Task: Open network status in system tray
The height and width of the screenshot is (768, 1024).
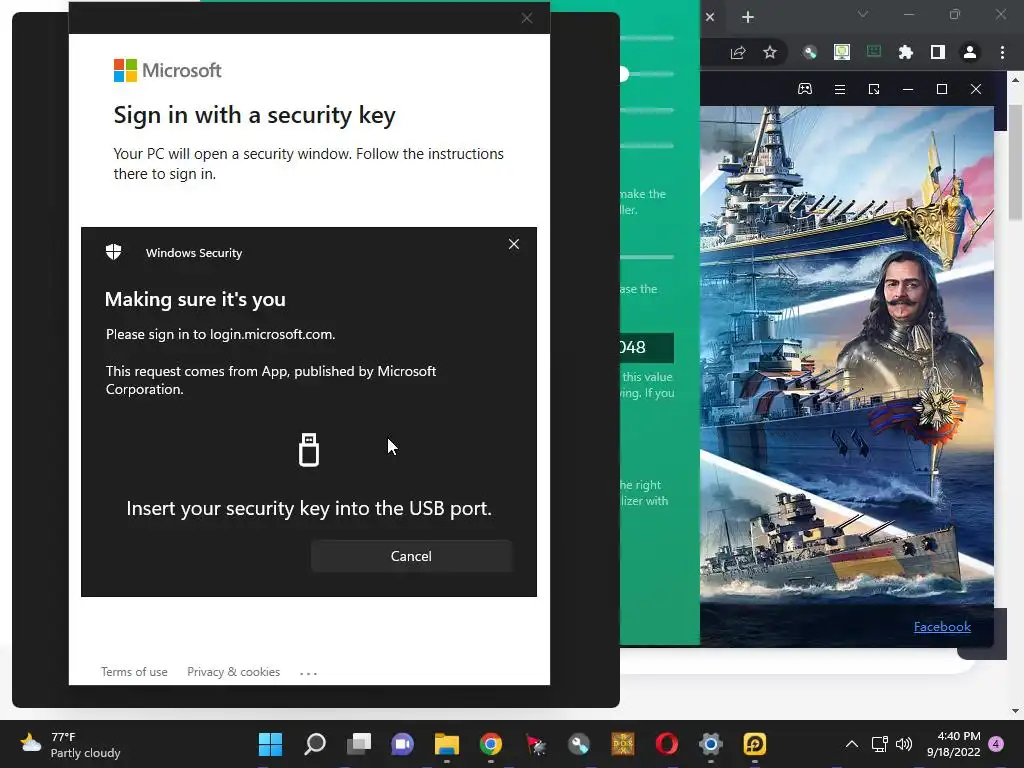Action: coord(879,744)
